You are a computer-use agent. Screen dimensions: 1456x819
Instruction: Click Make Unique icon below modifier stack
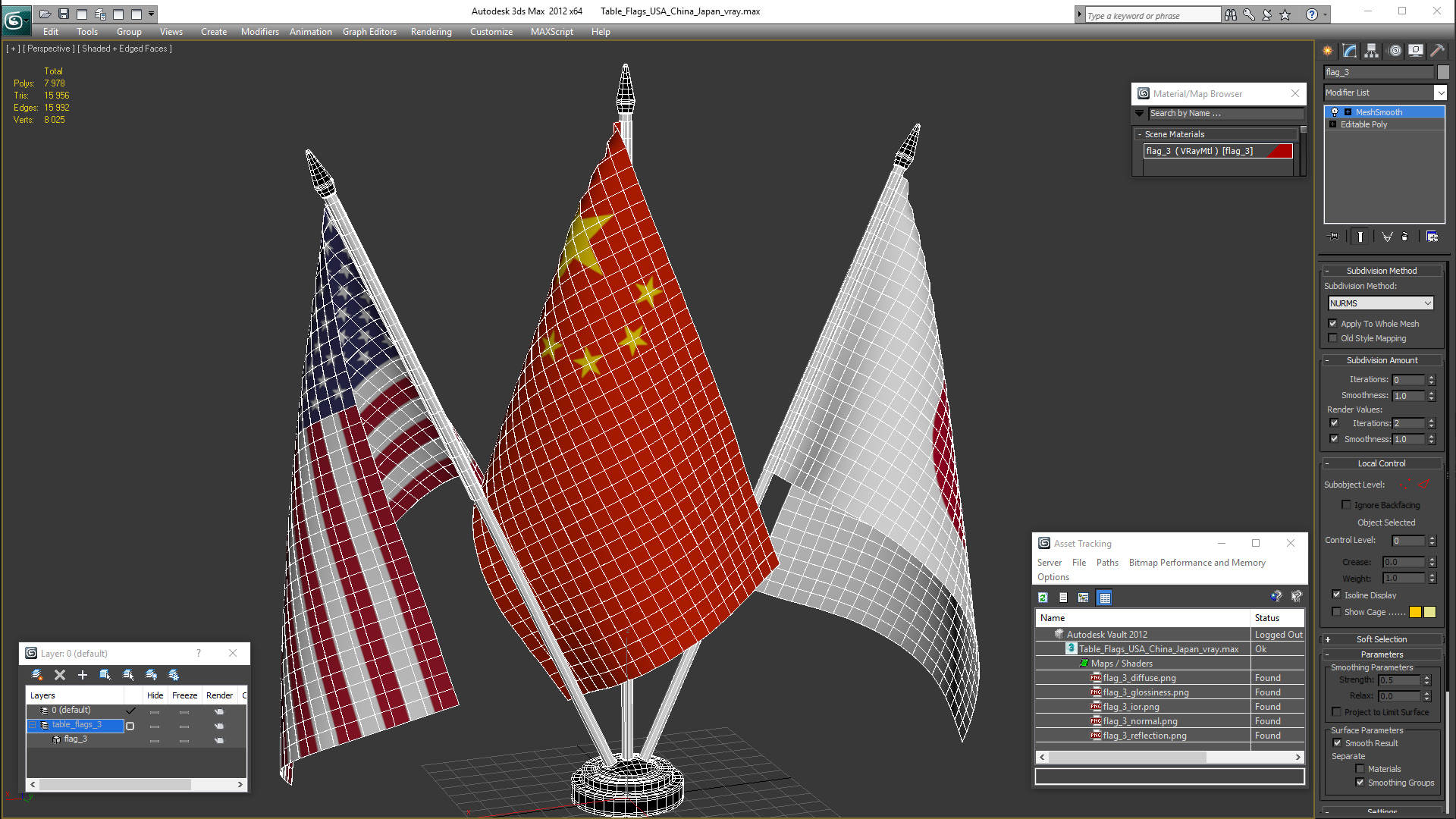tap(1387, 237)
